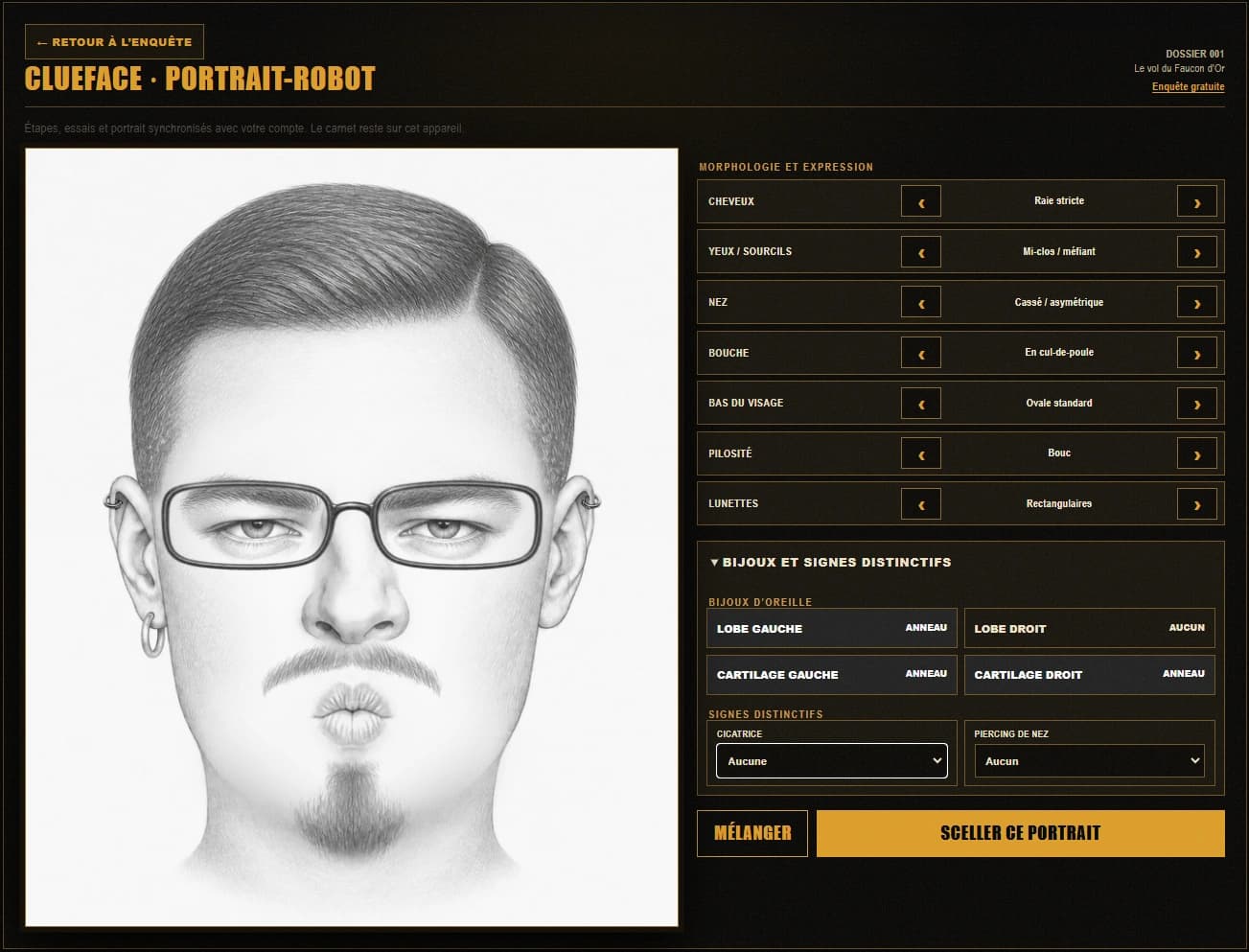Cycle forward Bas du visage shape

pos(1196,403)
